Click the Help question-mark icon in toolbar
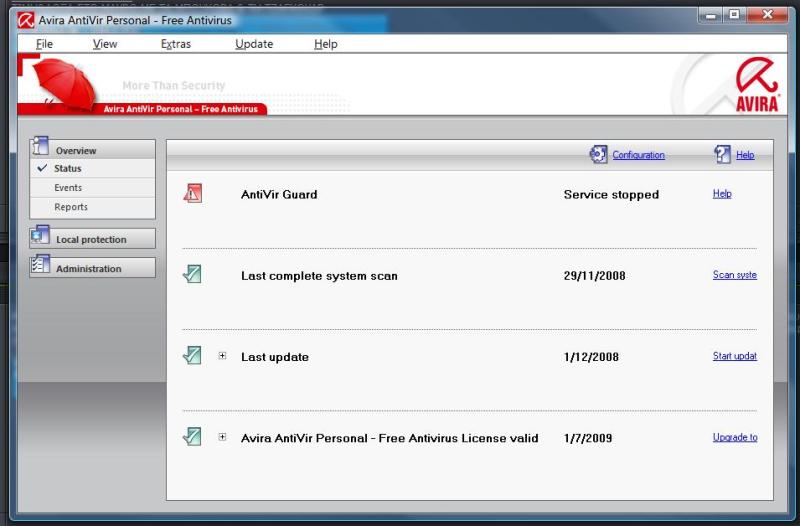The height and width of the screenshot is (526, 800). coord(722,154)
